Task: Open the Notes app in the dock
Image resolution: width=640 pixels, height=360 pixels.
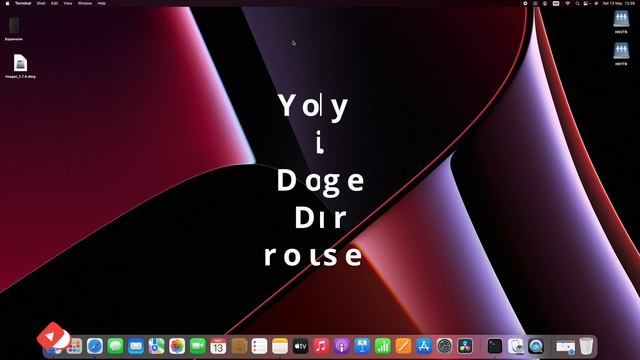Action: click(x=280, y=347)
